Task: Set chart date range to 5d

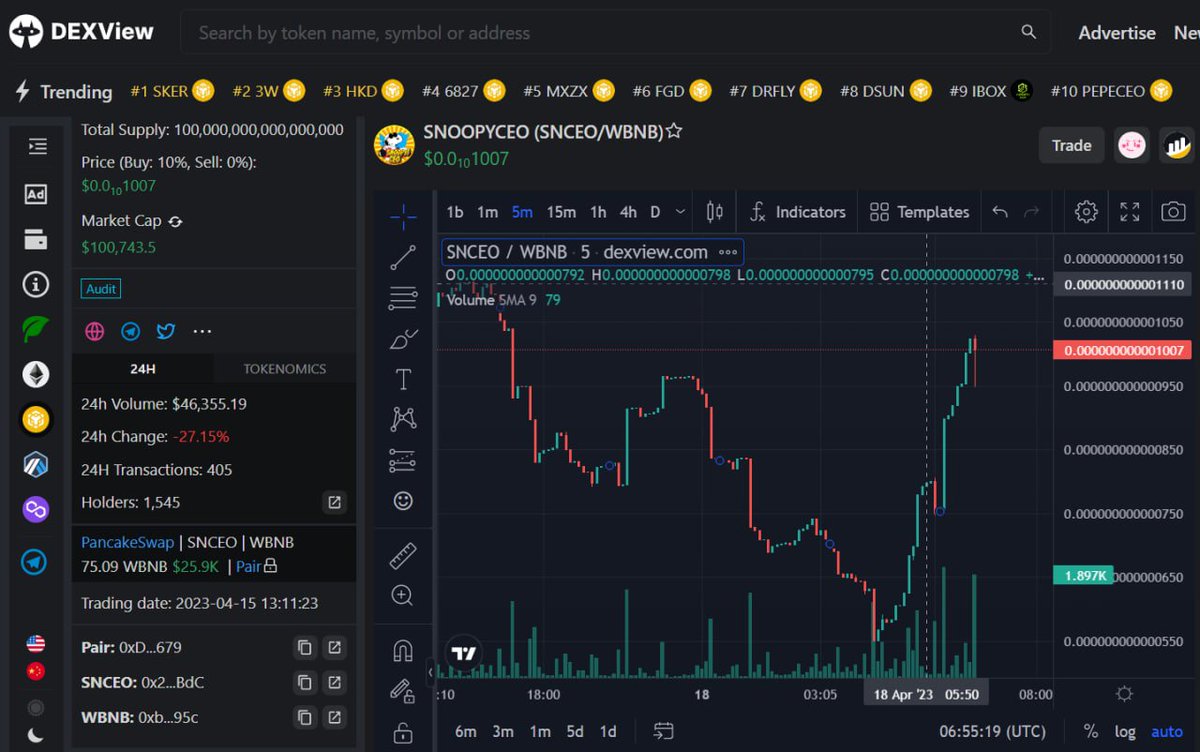Action: coord(574,731)
